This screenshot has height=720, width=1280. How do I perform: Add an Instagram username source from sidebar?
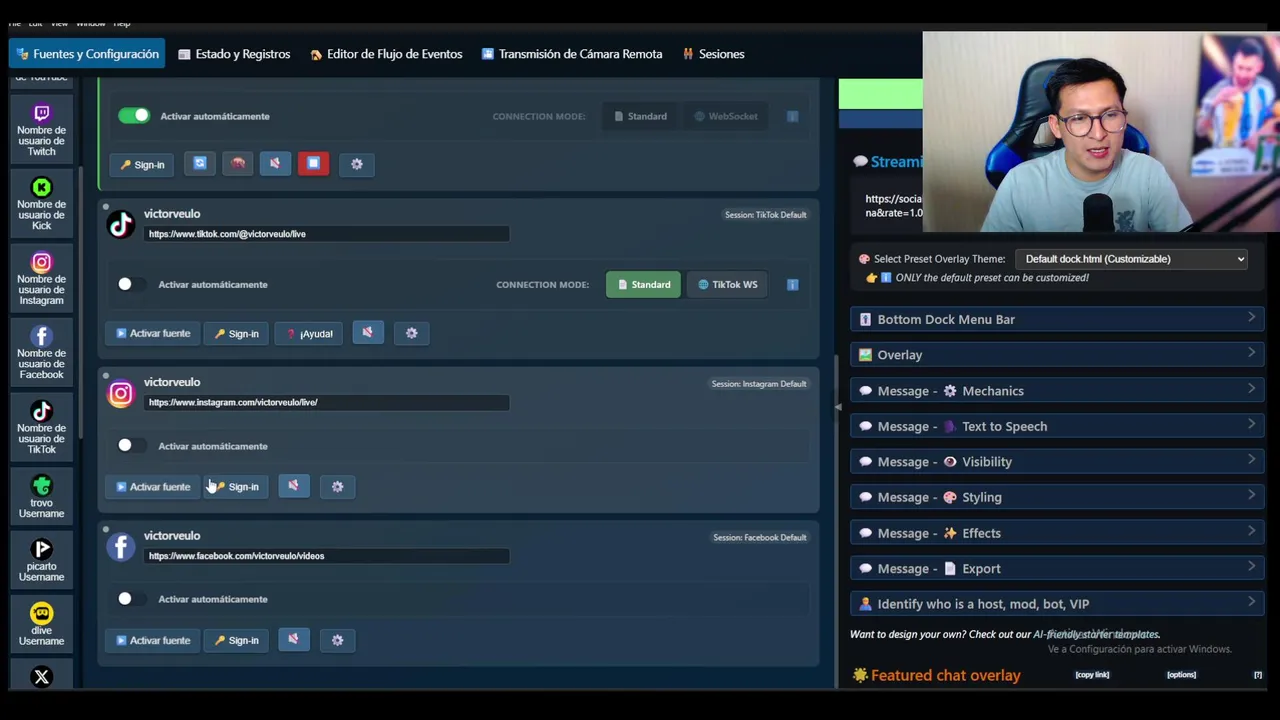point(41,279)
